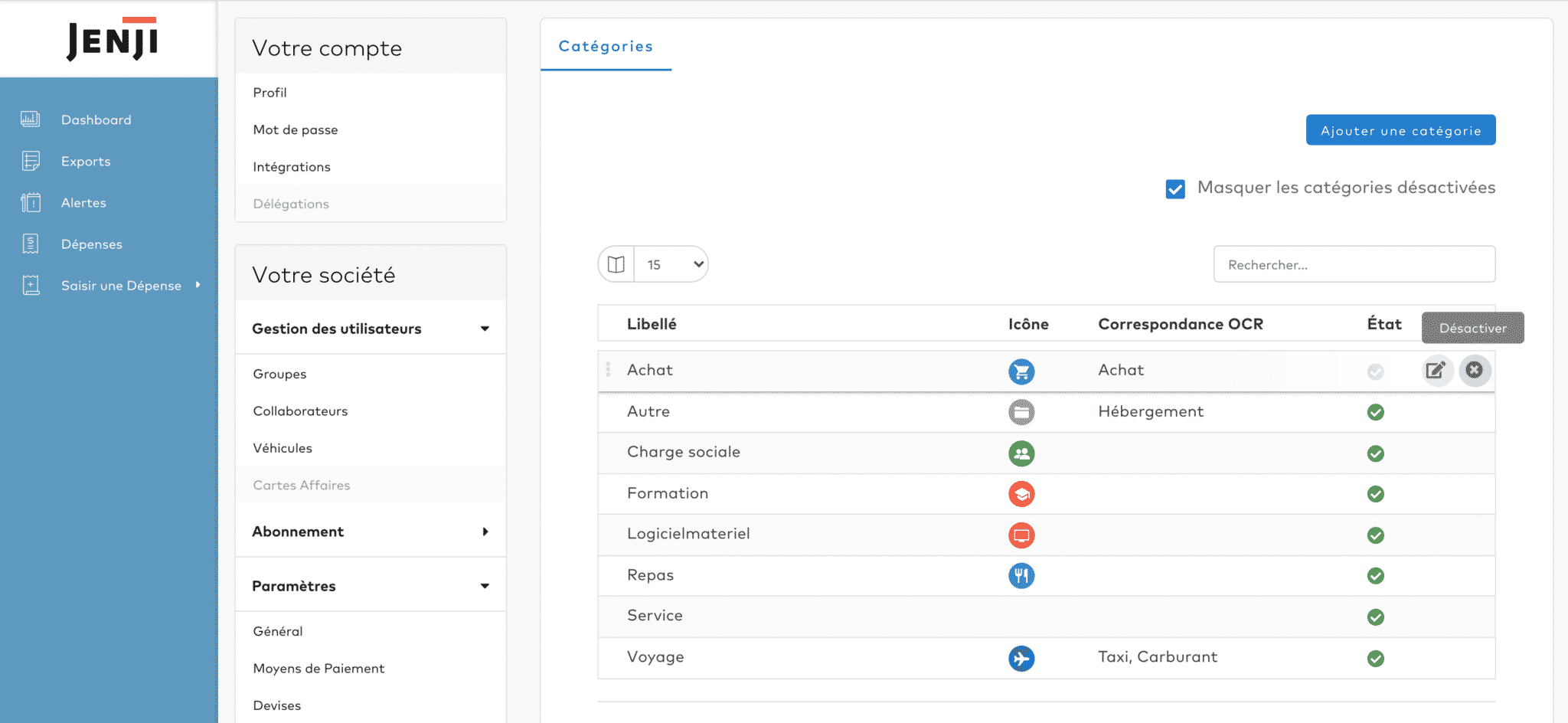Open Dépenses in the sidebar
The image size is (1568, 723).
[x=92, y=244]
